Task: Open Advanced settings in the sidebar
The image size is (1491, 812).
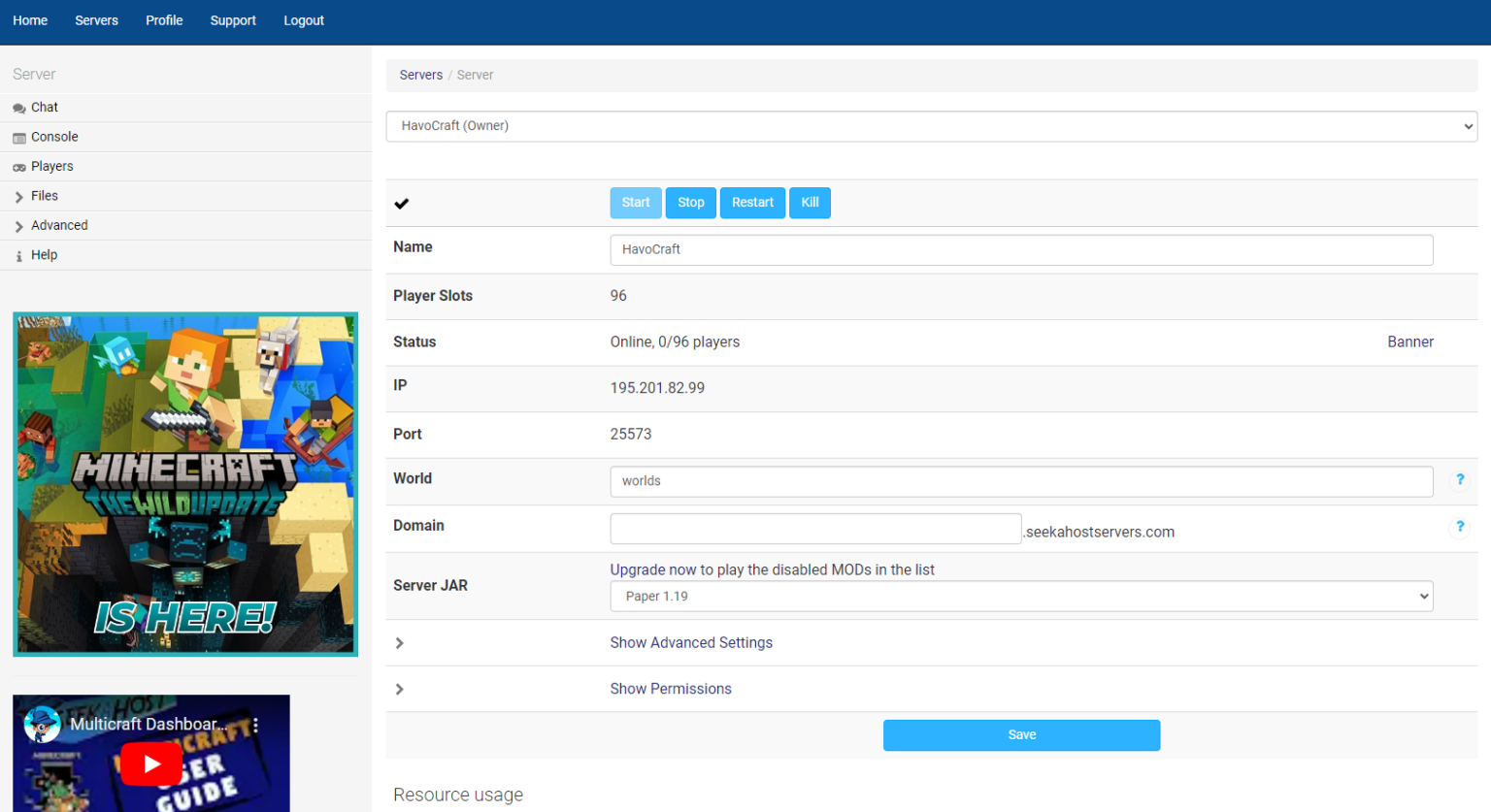Action: 60,225
